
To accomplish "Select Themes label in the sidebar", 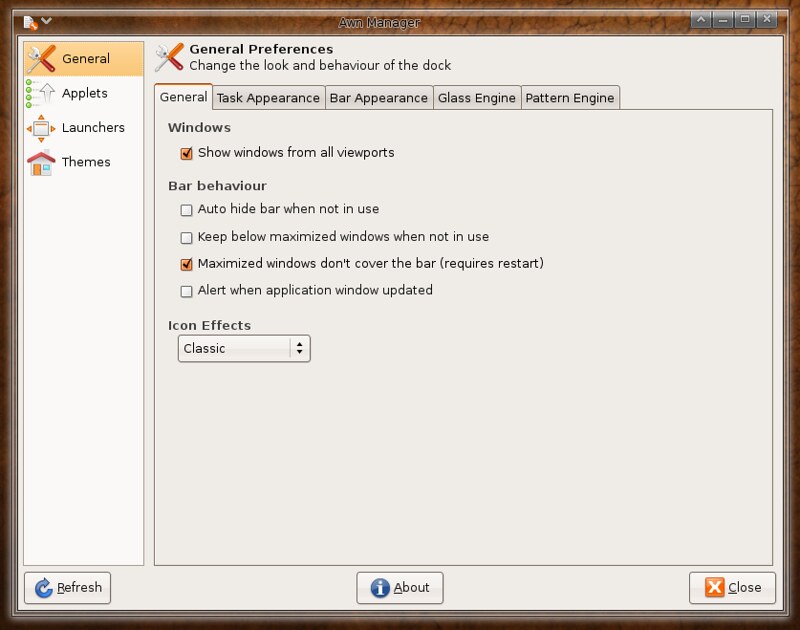I will pyautogui.click(x=86, y=162).
